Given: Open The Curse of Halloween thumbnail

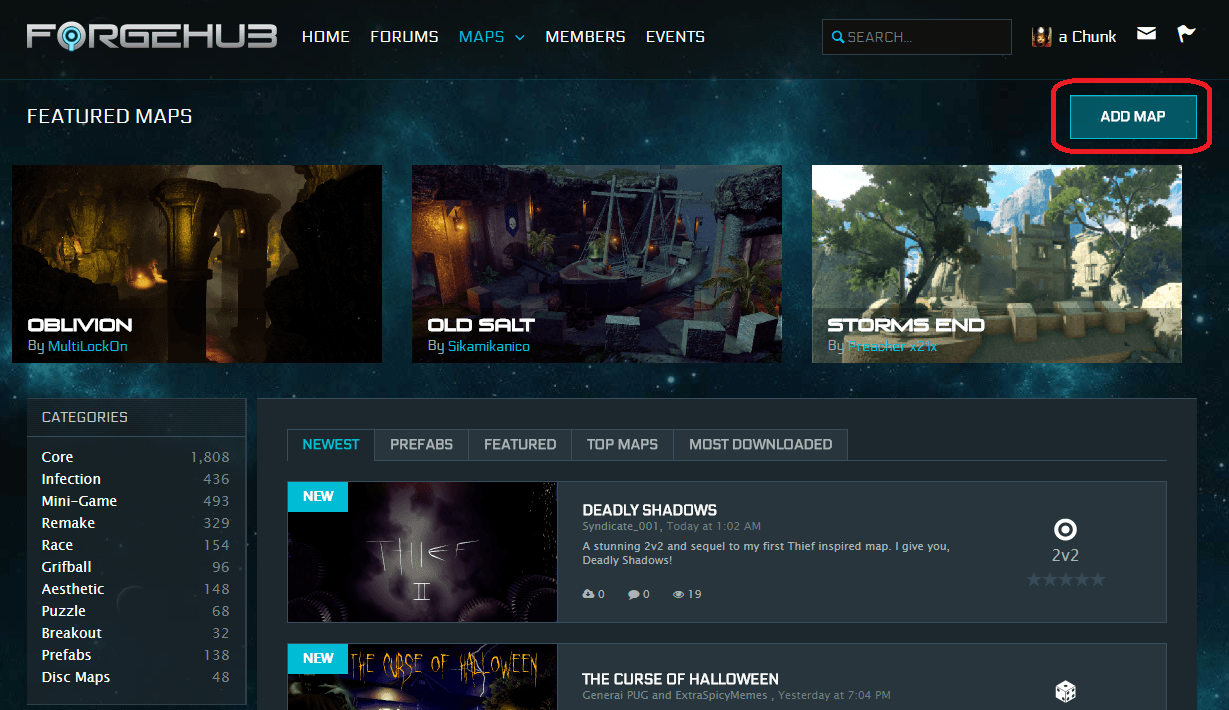Looking at the screenshot, I should [422, 677].
